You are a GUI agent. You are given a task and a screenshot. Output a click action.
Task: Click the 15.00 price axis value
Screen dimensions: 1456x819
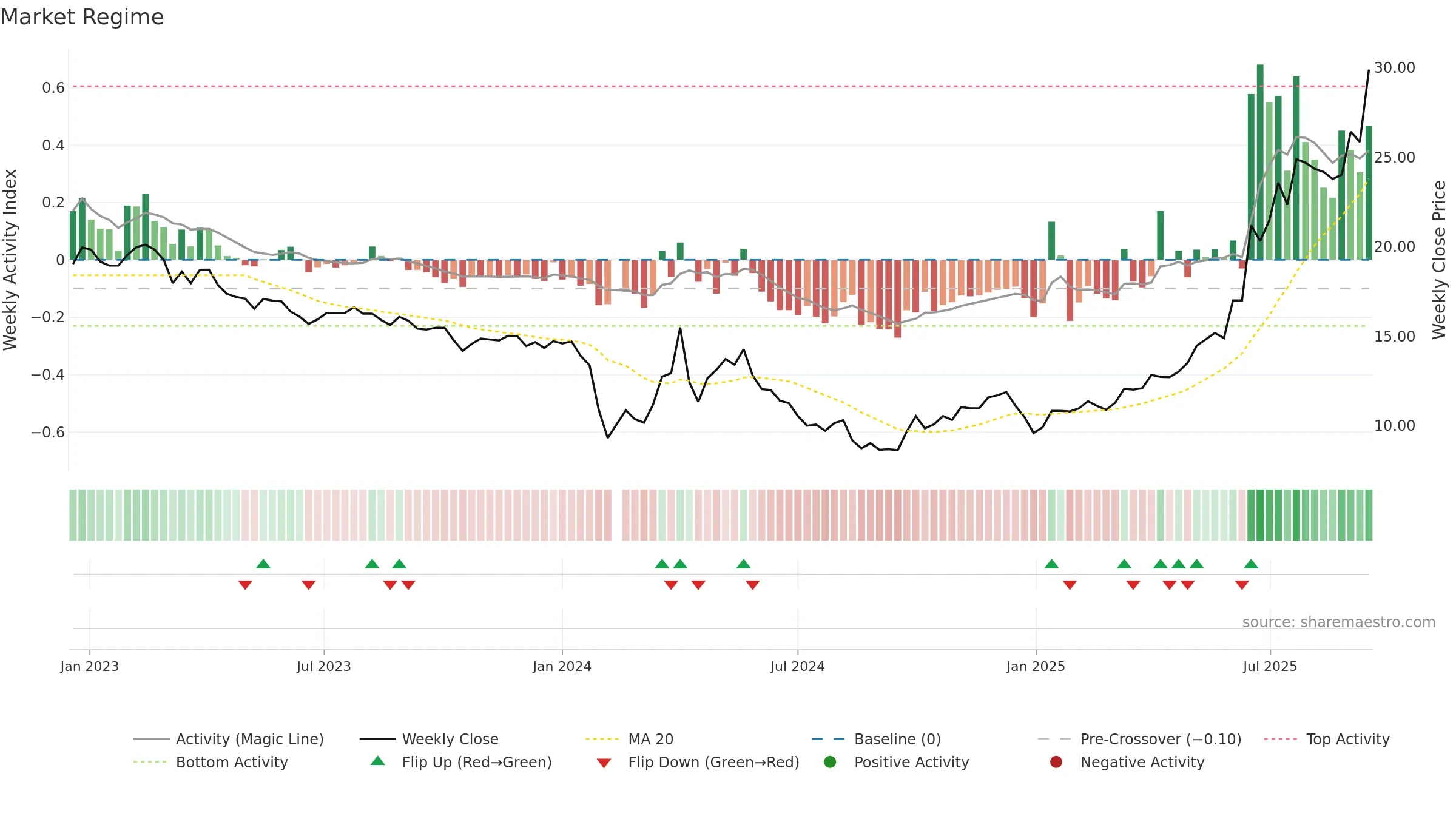coord(1395,337)
